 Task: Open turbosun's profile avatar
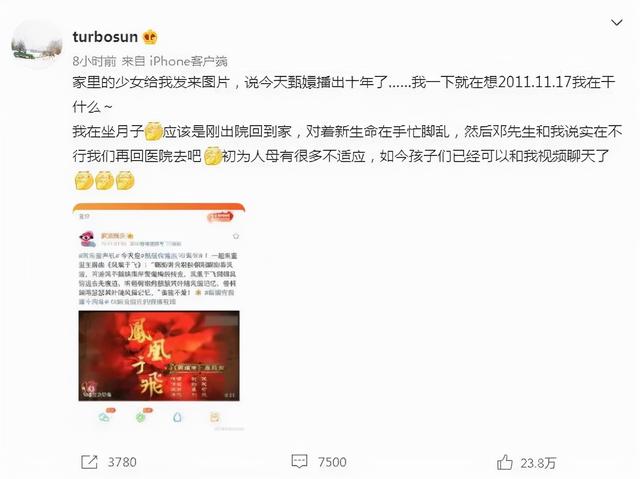pyautogui.click(x=37, y=45)
